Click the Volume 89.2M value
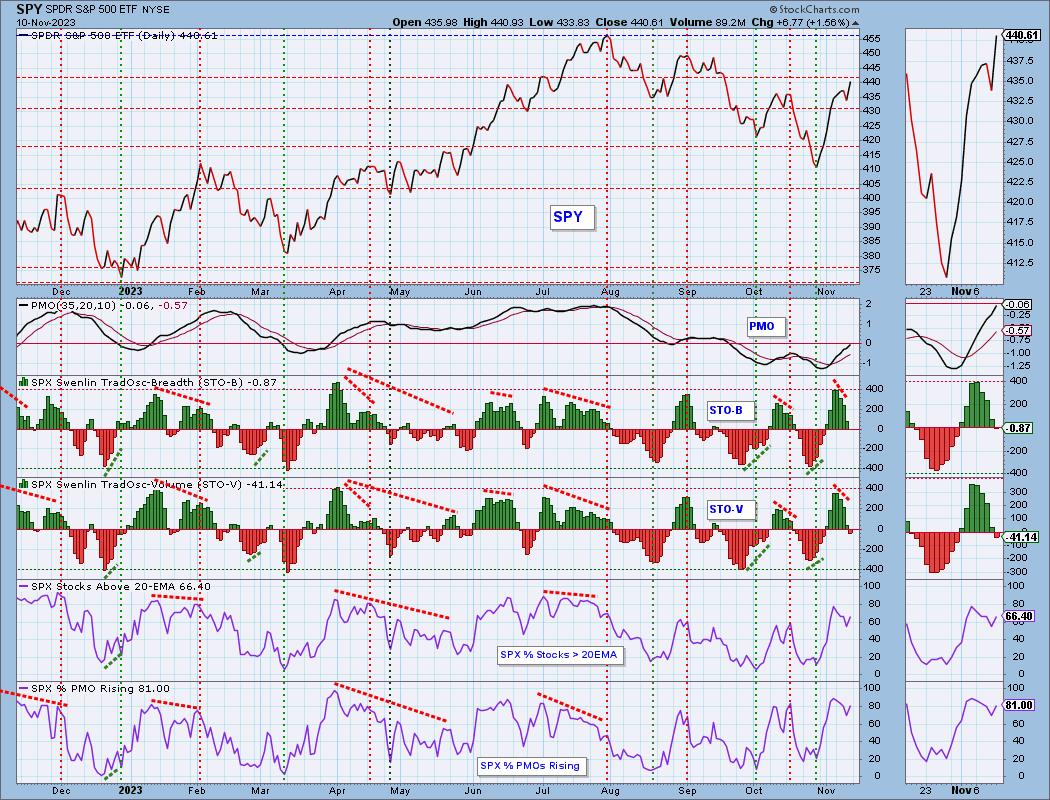 tap(706, 22)
